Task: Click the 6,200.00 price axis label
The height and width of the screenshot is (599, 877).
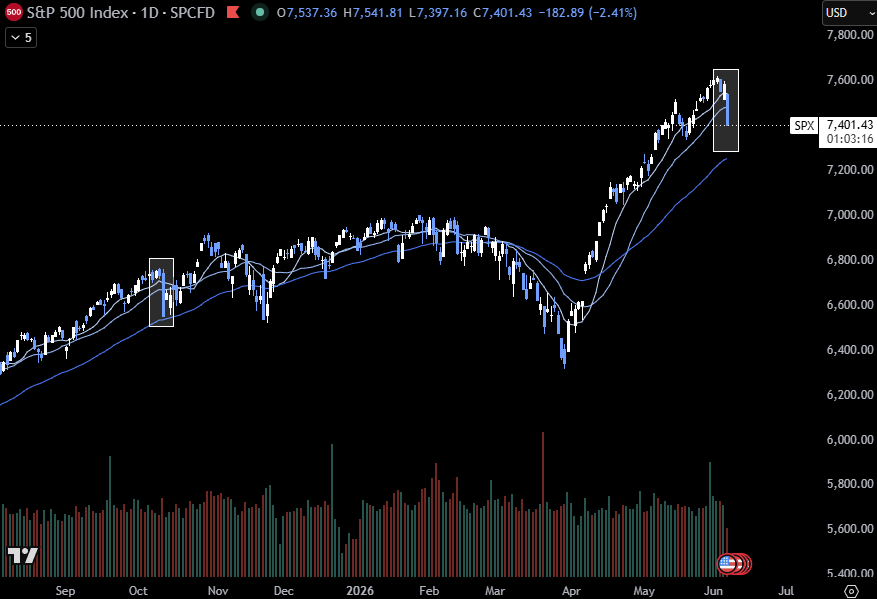Action: click(850, 395)
